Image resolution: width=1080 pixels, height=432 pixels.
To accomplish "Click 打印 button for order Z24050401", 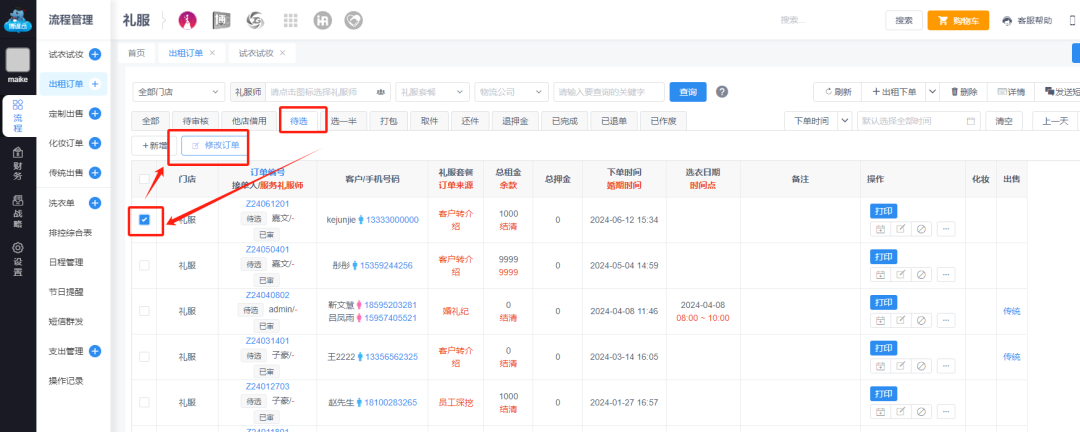I will pos(883,257).
